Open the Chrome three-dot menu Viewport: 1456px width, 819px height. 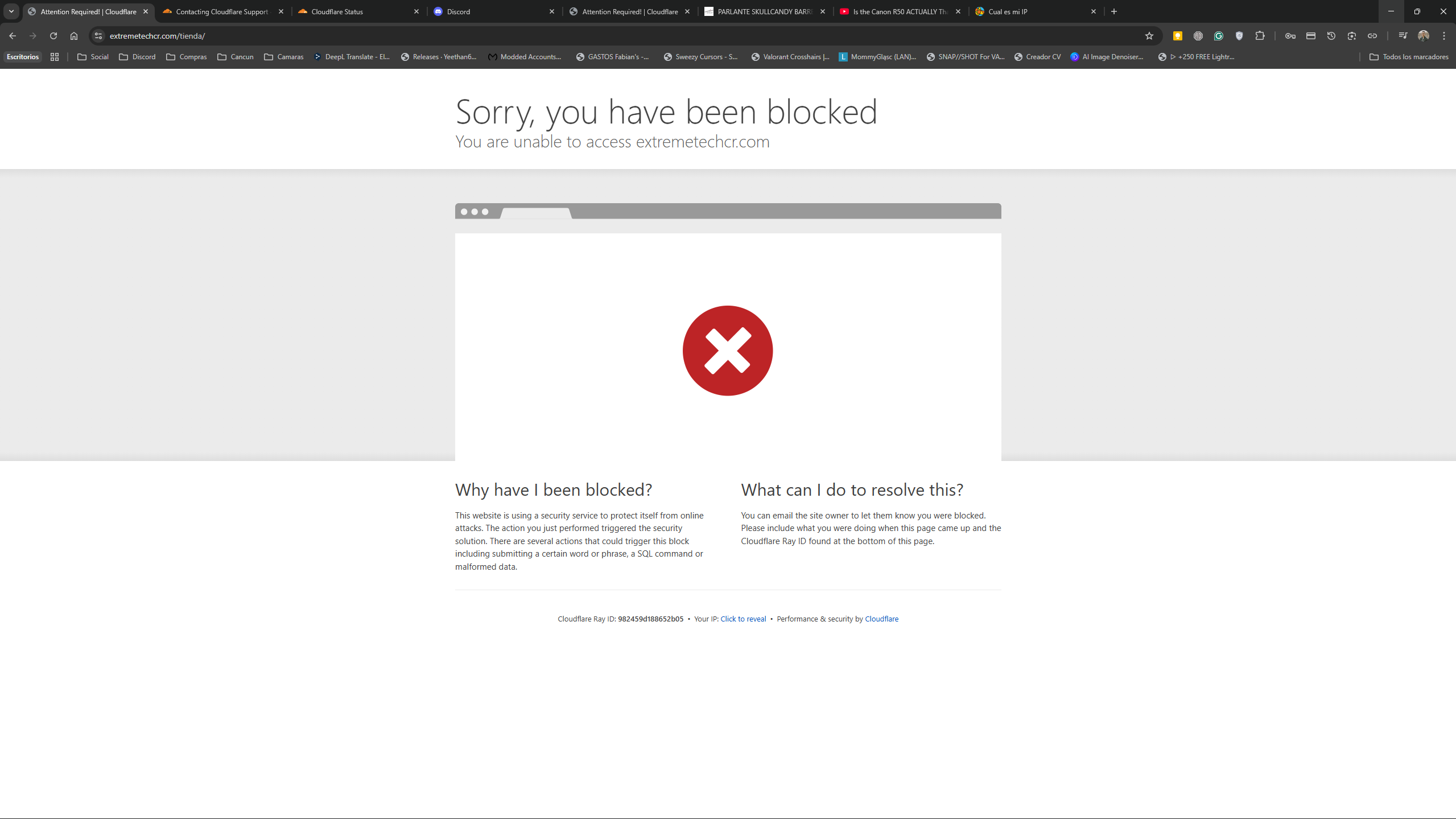coord(1443,36)
